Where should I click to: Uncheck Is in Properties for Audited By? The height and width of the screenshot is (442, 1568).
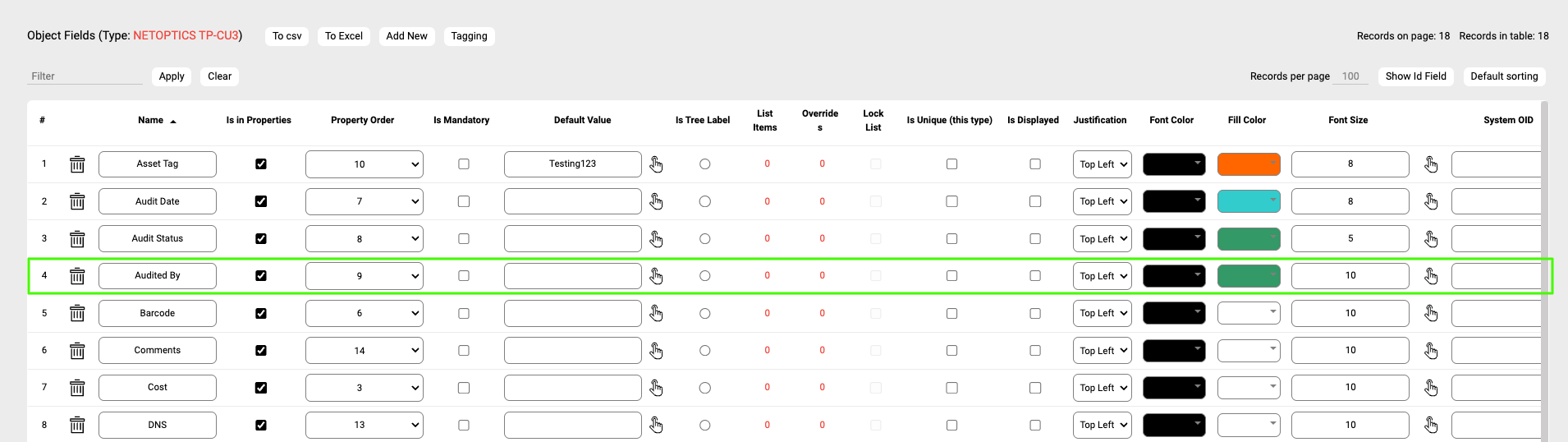pos(261,276)
